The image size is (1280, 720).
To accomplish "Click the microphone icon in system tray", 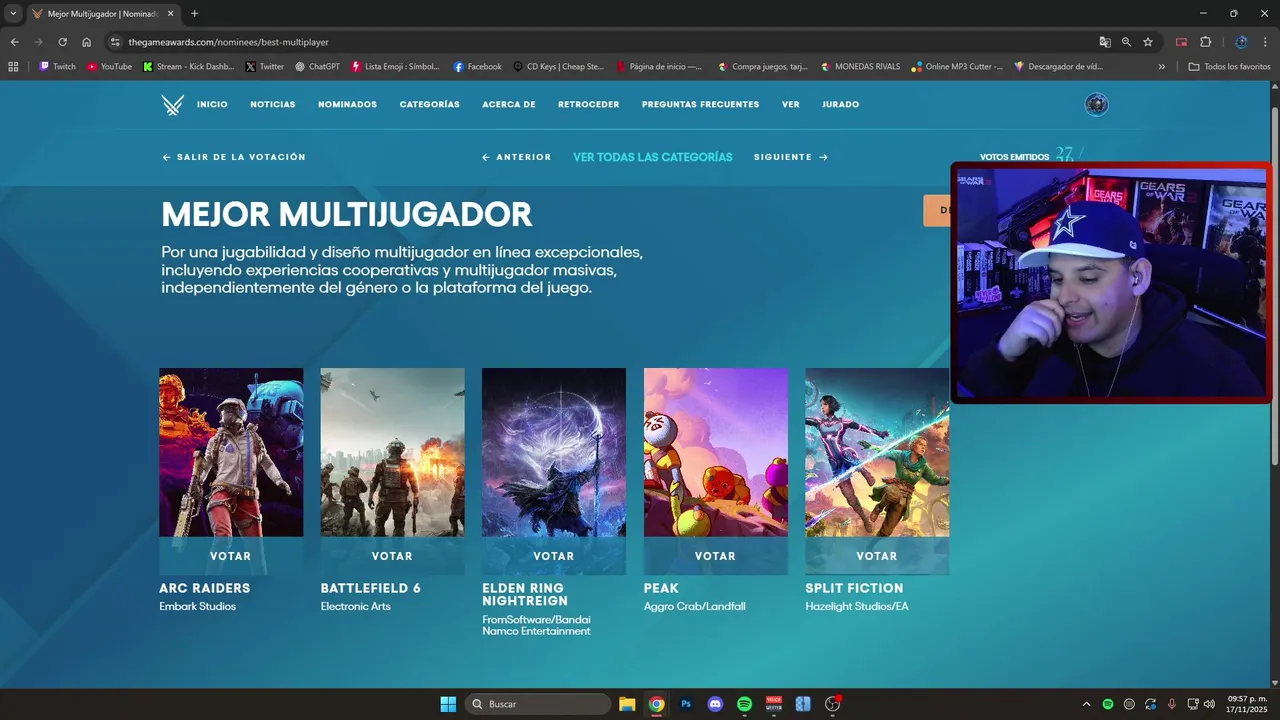I will tap(1171, 704).
